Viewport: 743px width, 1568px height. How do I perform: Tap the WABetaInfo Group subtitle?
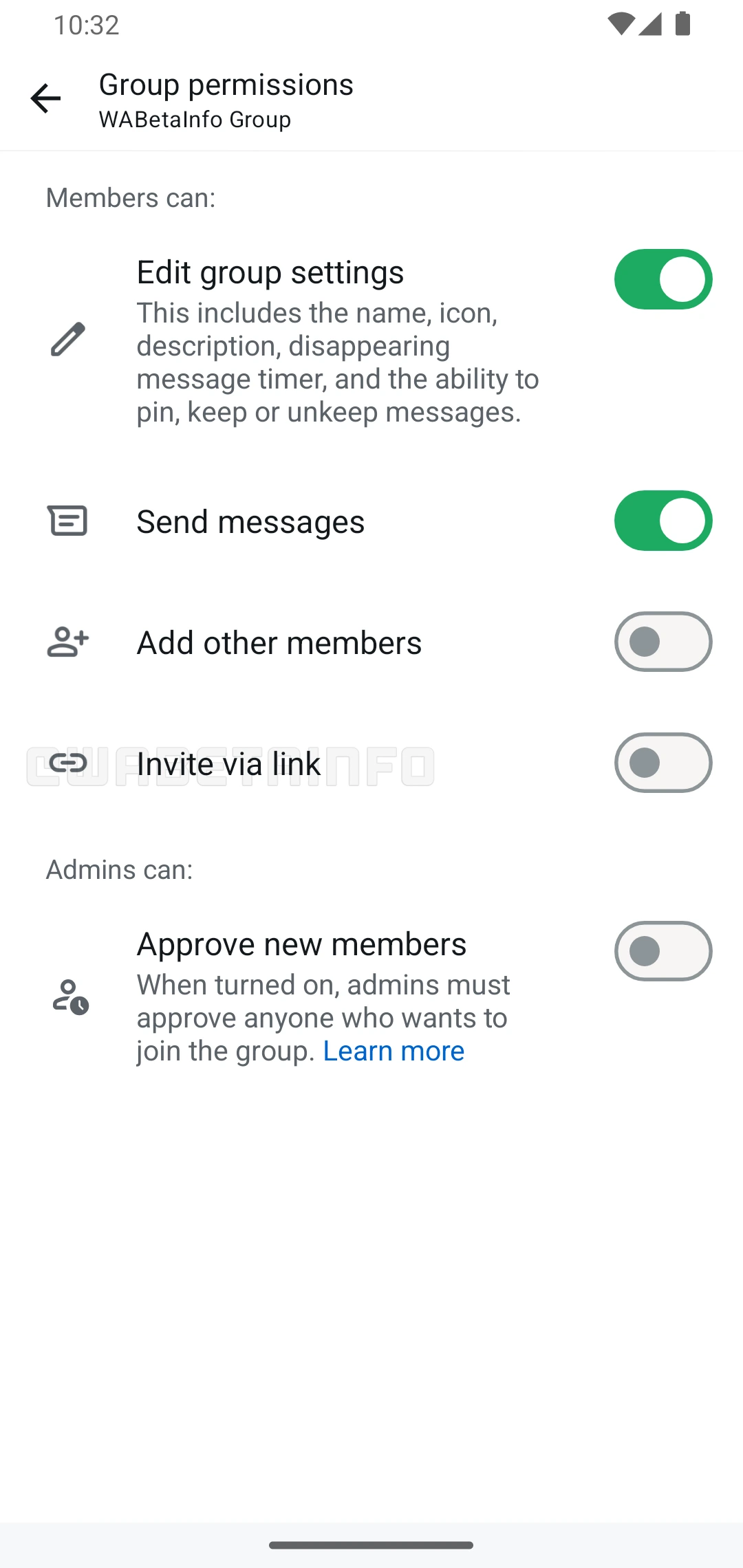[195, 120]
